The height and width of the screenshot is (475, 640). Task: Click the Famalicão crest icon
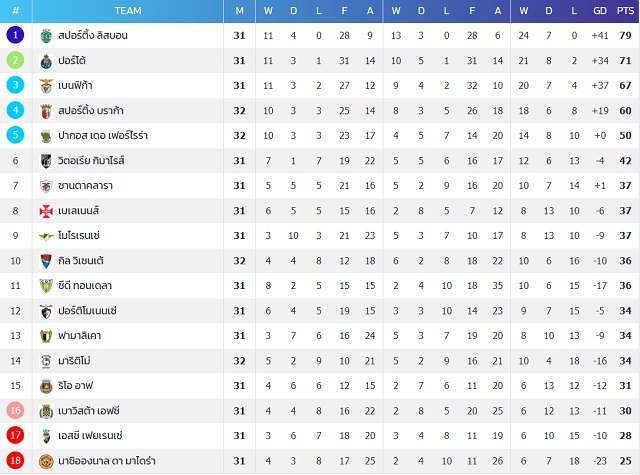[46, 336]
